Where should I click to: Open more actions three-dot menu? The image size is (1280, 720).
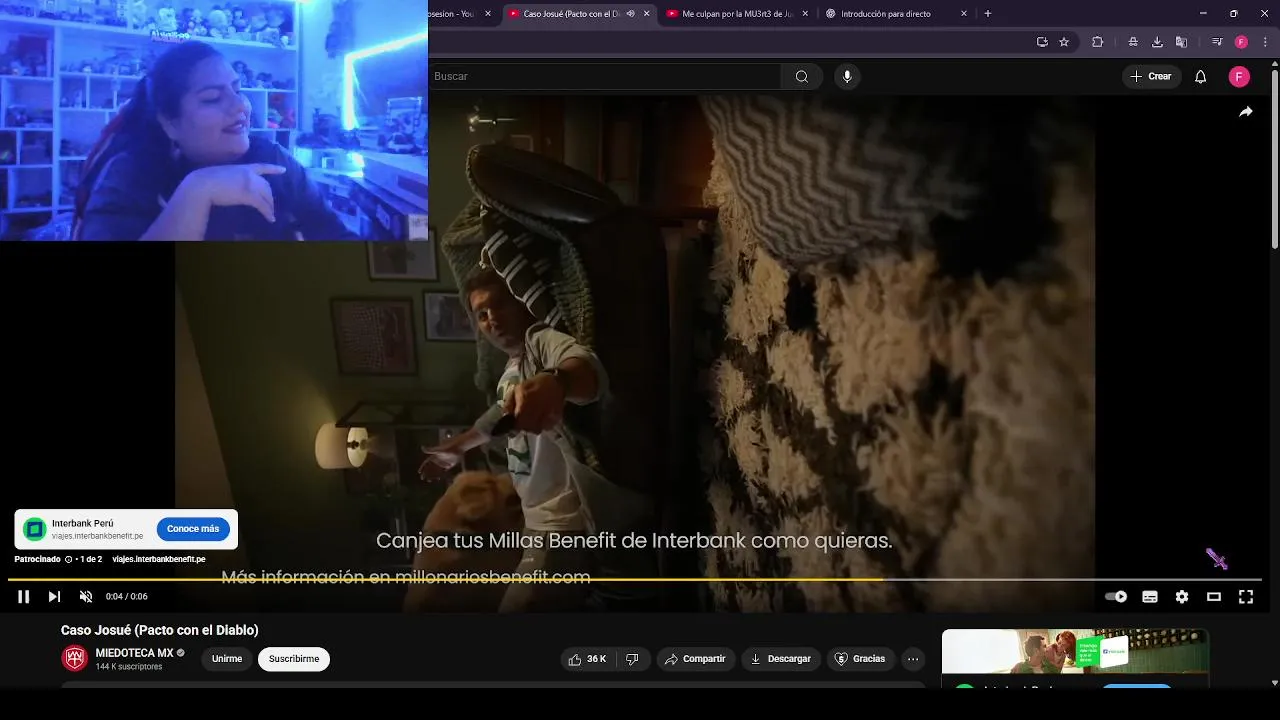tap(912, 659)
